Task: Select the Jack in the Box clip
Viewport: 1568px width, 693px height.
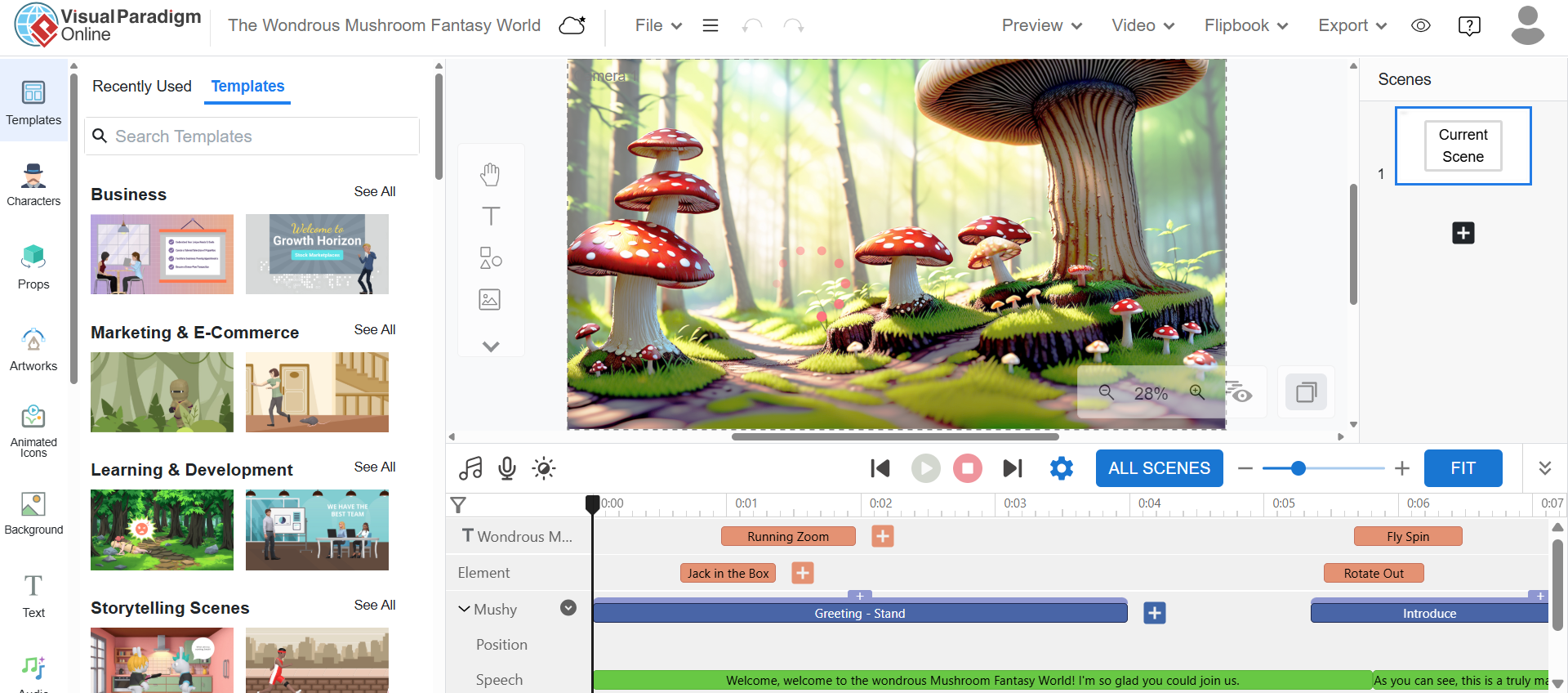Action: pyautogui.click(x=728, y=573)
